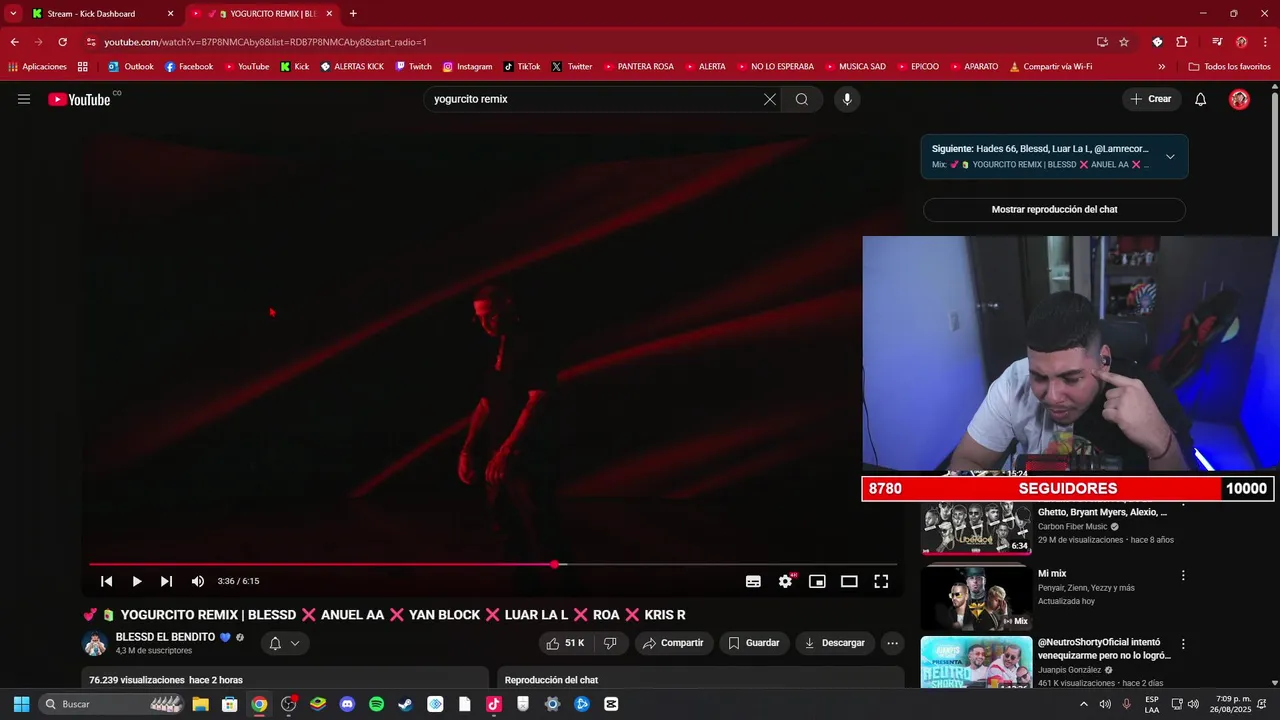The width and height of the screenshot is (1280, 720).
Task: Share the video via Compartir
Action: [x=673, y=643]
